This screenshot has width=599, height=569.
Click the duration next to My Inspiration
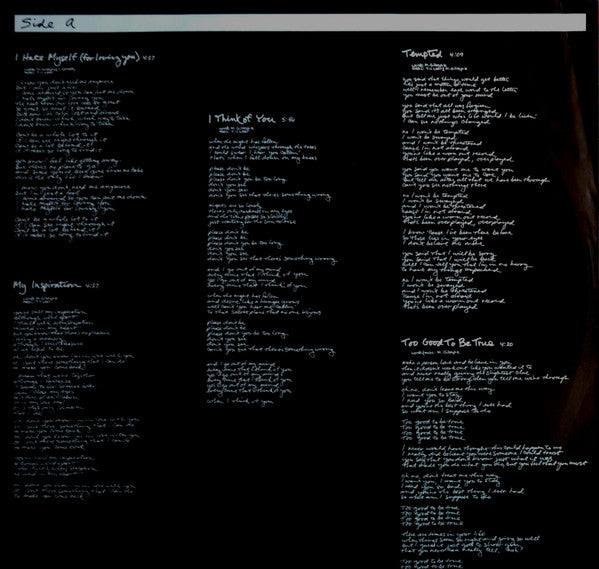tap(92, 285)
